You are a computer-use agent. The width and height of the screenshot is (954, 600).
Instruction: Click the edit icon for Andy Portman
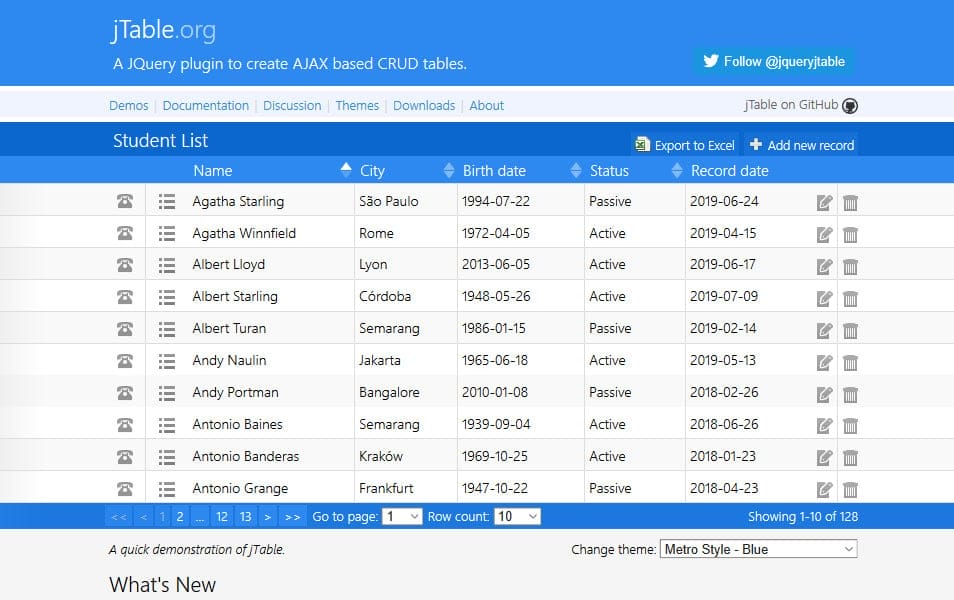(824, 393)
